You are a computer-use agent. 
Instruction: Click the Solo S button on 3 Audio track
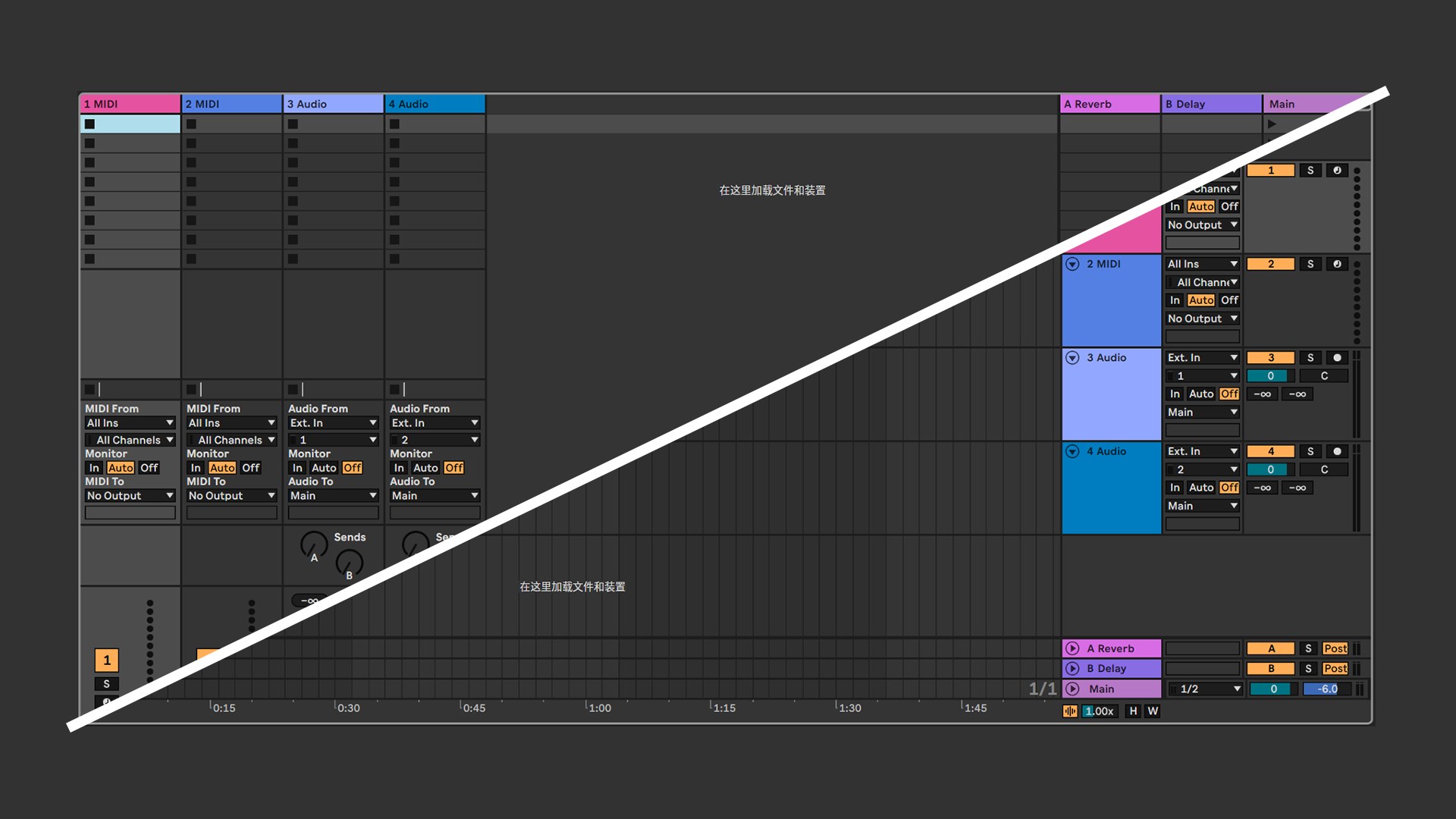point(1310,357)
